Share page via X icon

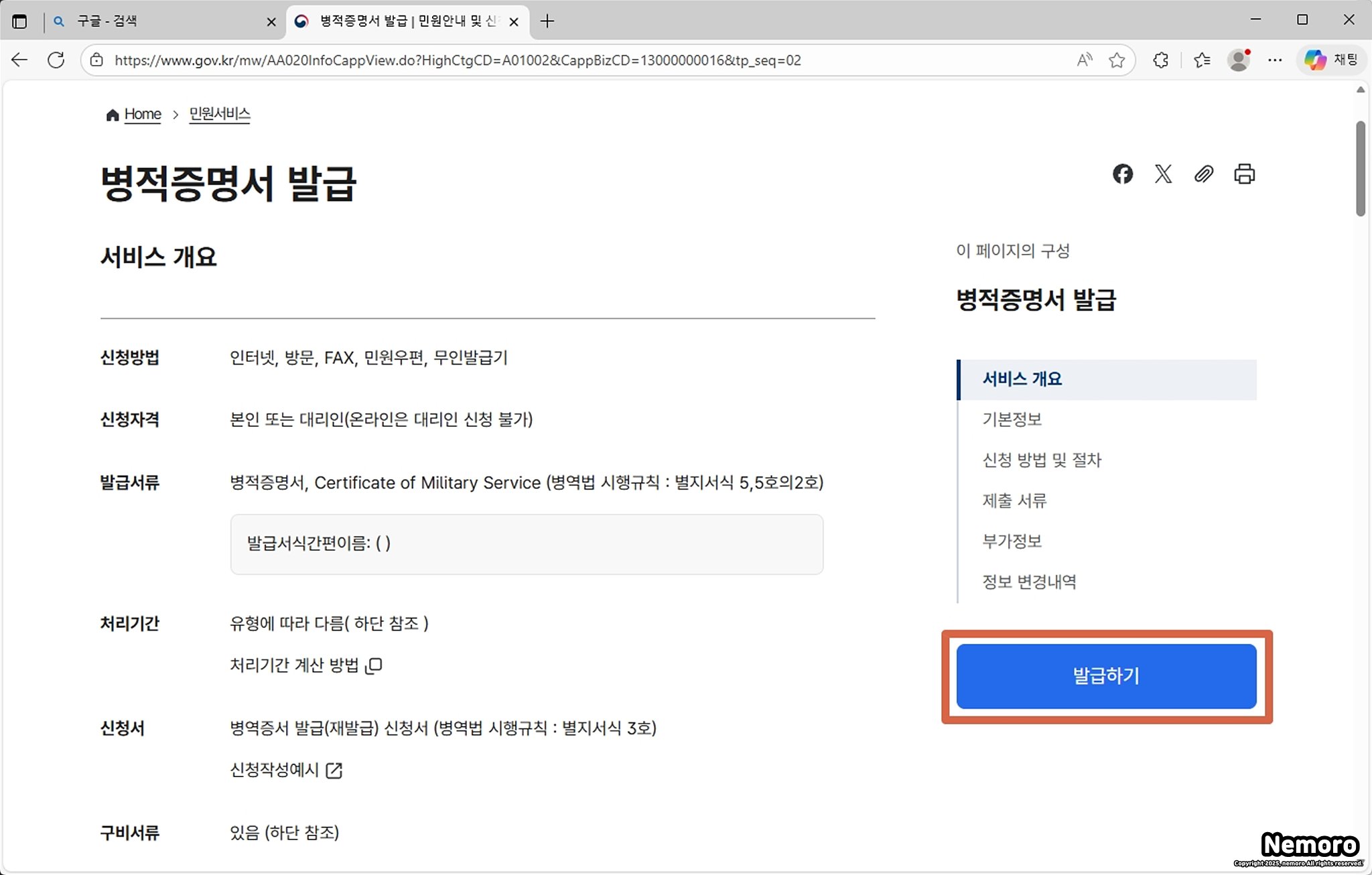[1163, 174]
